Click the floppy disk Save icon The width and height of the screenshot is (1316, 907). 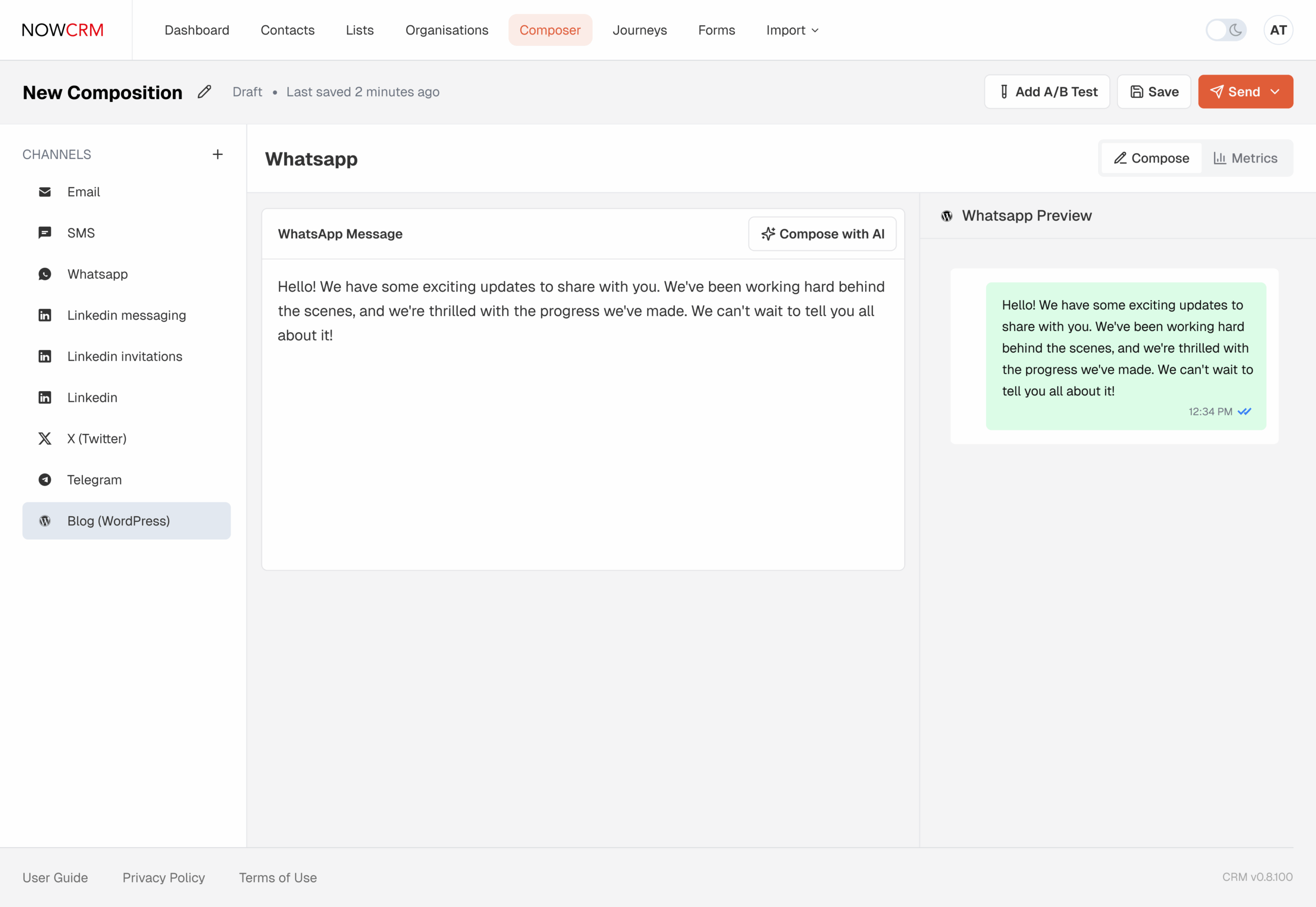coord(1137,92)
